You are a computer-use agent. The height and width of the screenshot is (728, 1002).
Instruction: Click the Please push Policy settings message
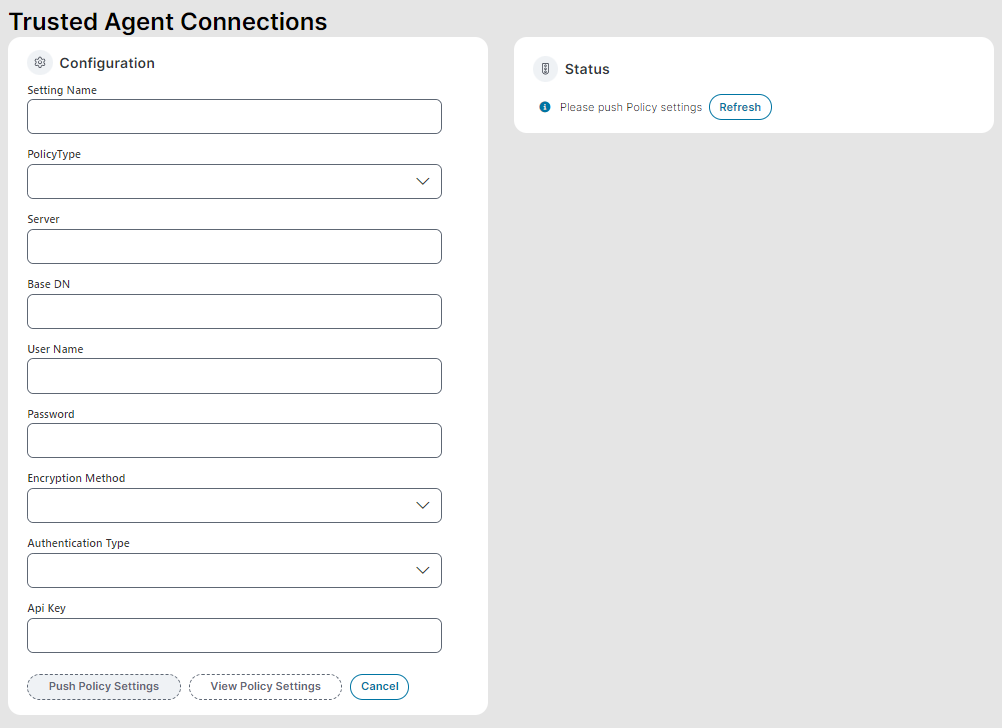[x=629, y=107]
